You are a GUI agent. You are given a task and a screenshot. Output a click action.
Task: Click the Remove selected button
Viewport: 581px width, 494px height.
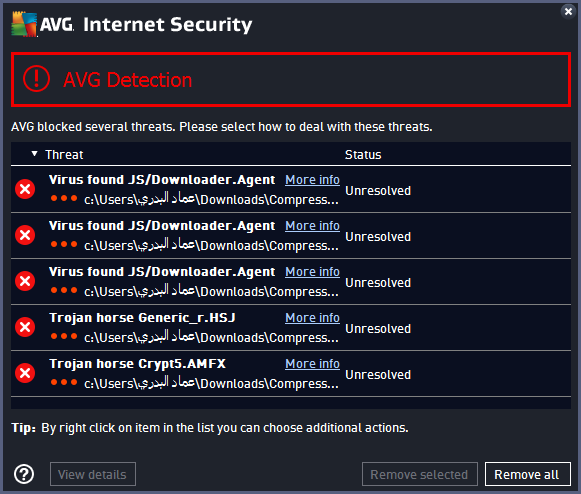tap(419, 474)
